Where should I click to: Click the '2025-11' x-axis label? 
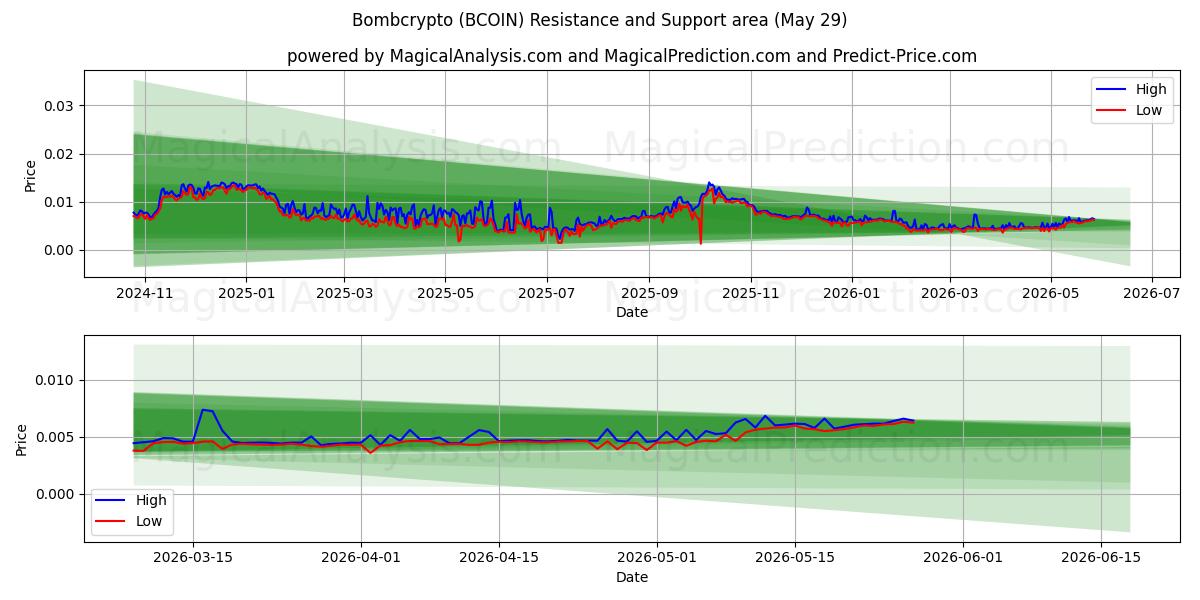[x=750, y=294]
